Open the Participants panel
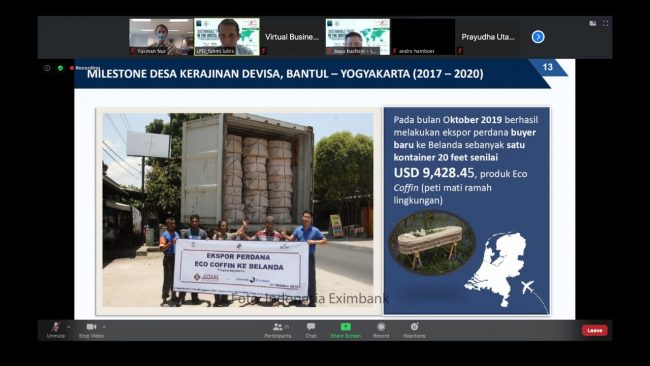This screenshot has height=366, width=650. tap(278, 330)
